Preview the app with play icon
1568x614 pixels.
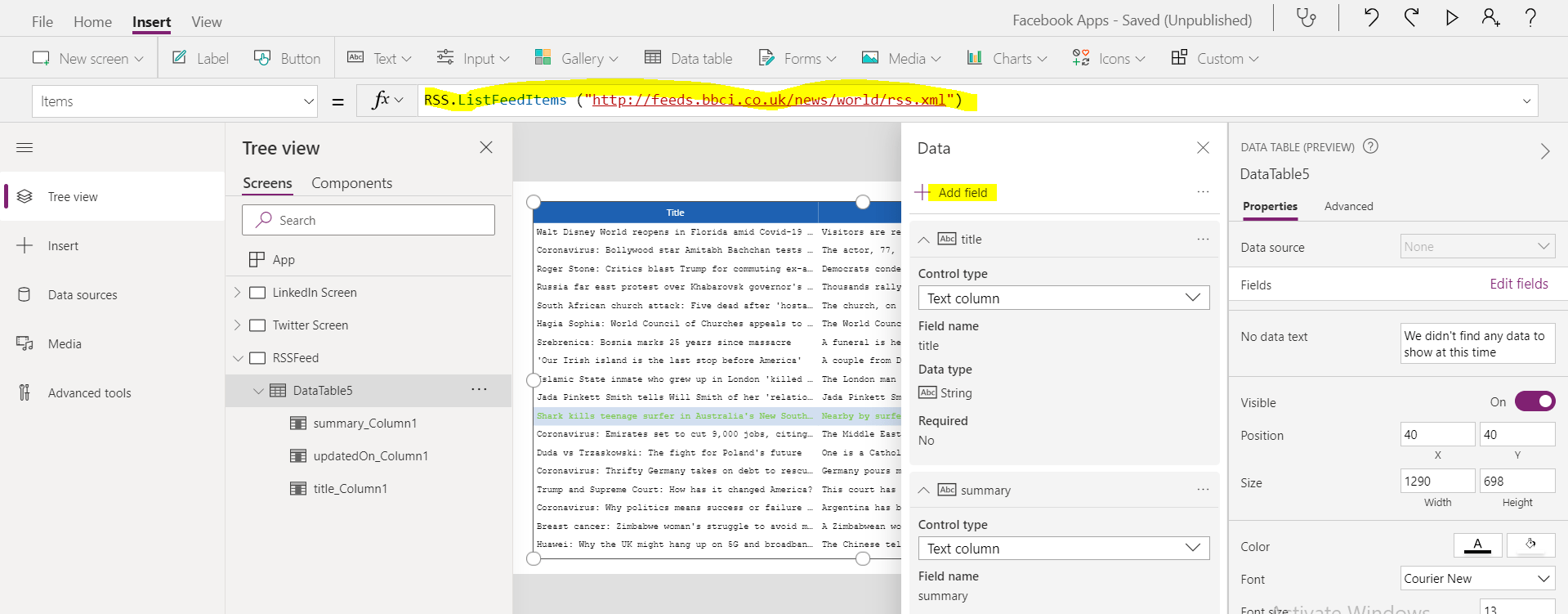click(1451, 18)
